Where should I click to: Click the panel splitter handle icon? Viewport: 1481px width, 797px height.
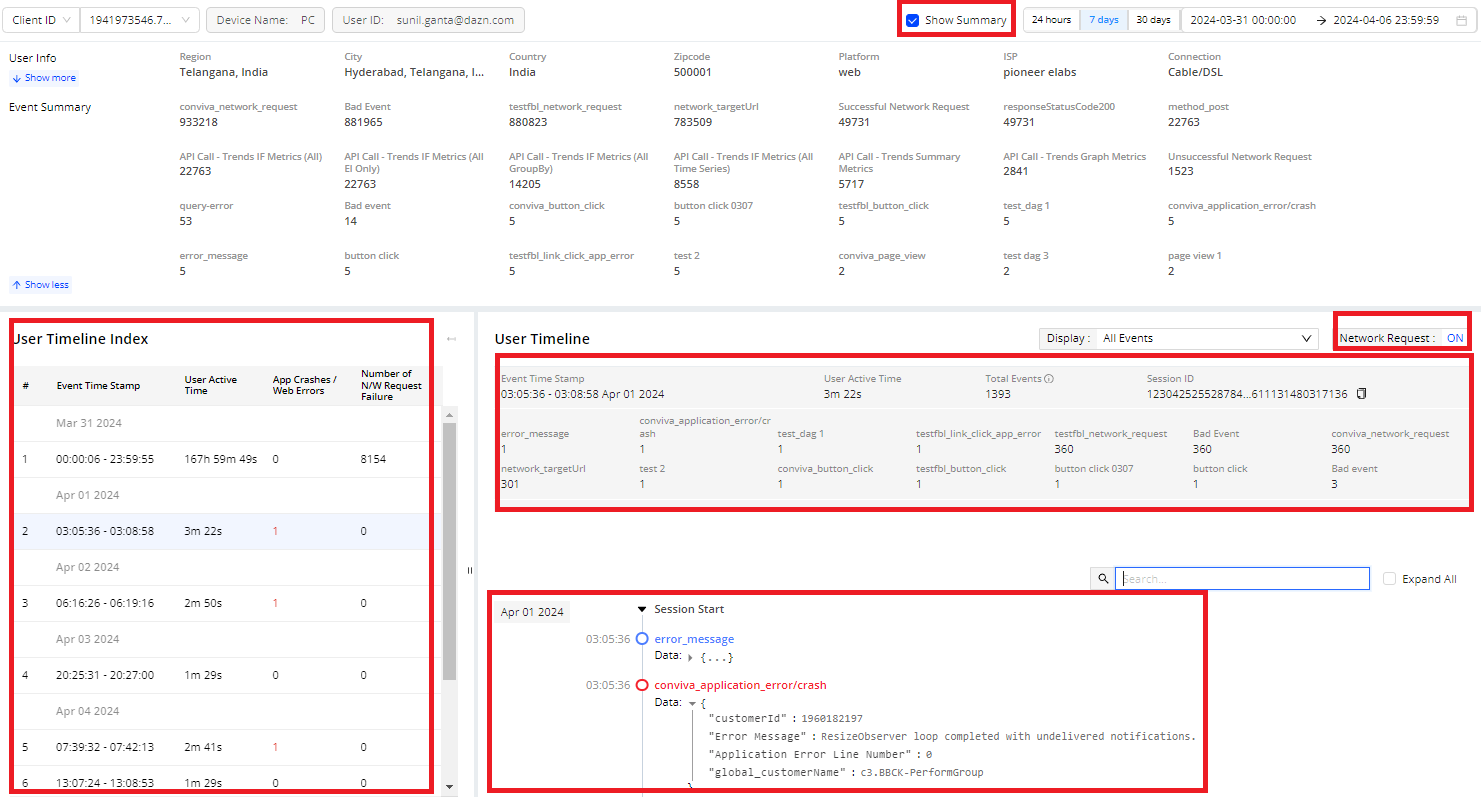point(470,571)
